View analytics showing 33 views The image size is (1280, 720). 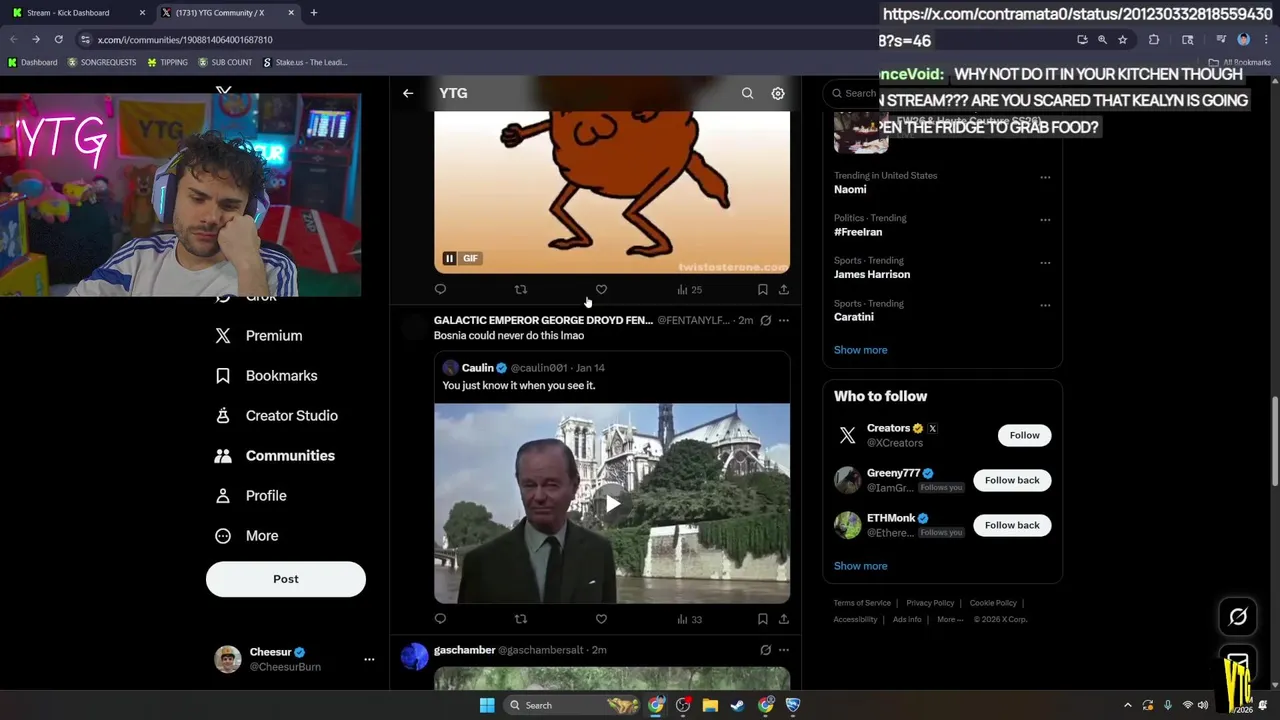689,619
